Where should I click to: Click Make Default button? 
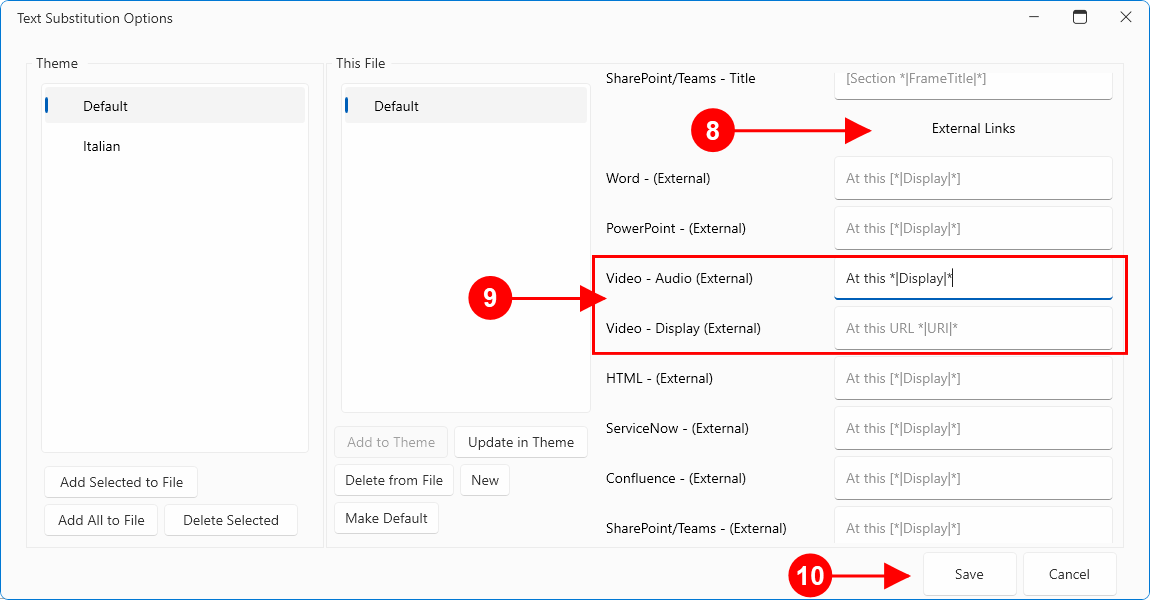pos(386,518)
